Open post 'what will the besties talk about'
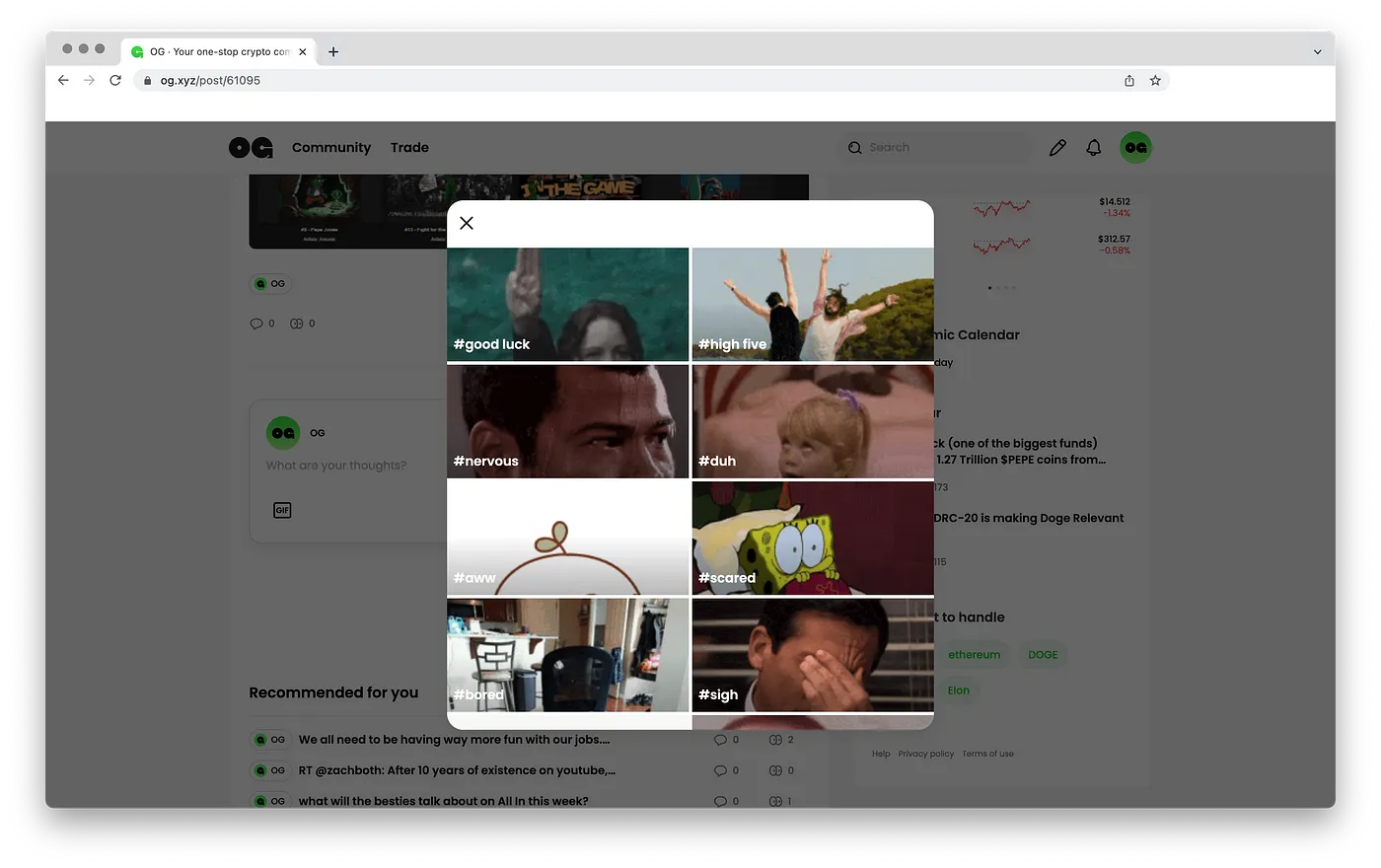Image resolution: width=1381 pixels, height=868 pixels. [443, 801]
